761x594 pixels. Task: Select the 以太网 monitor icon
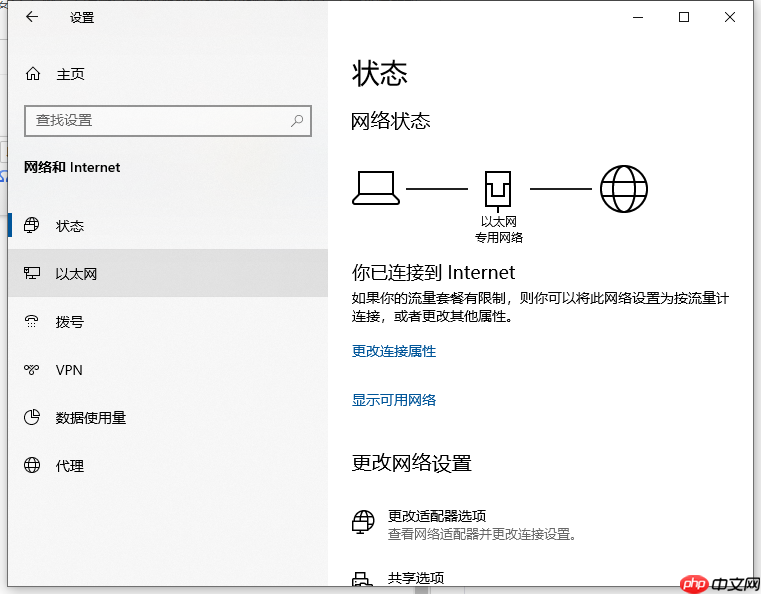pos(32,273)
